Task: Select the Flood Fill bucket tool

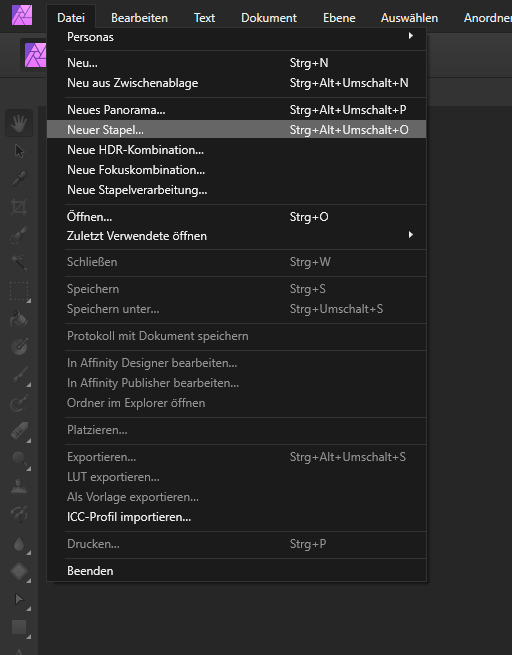Action: point(19,319)
